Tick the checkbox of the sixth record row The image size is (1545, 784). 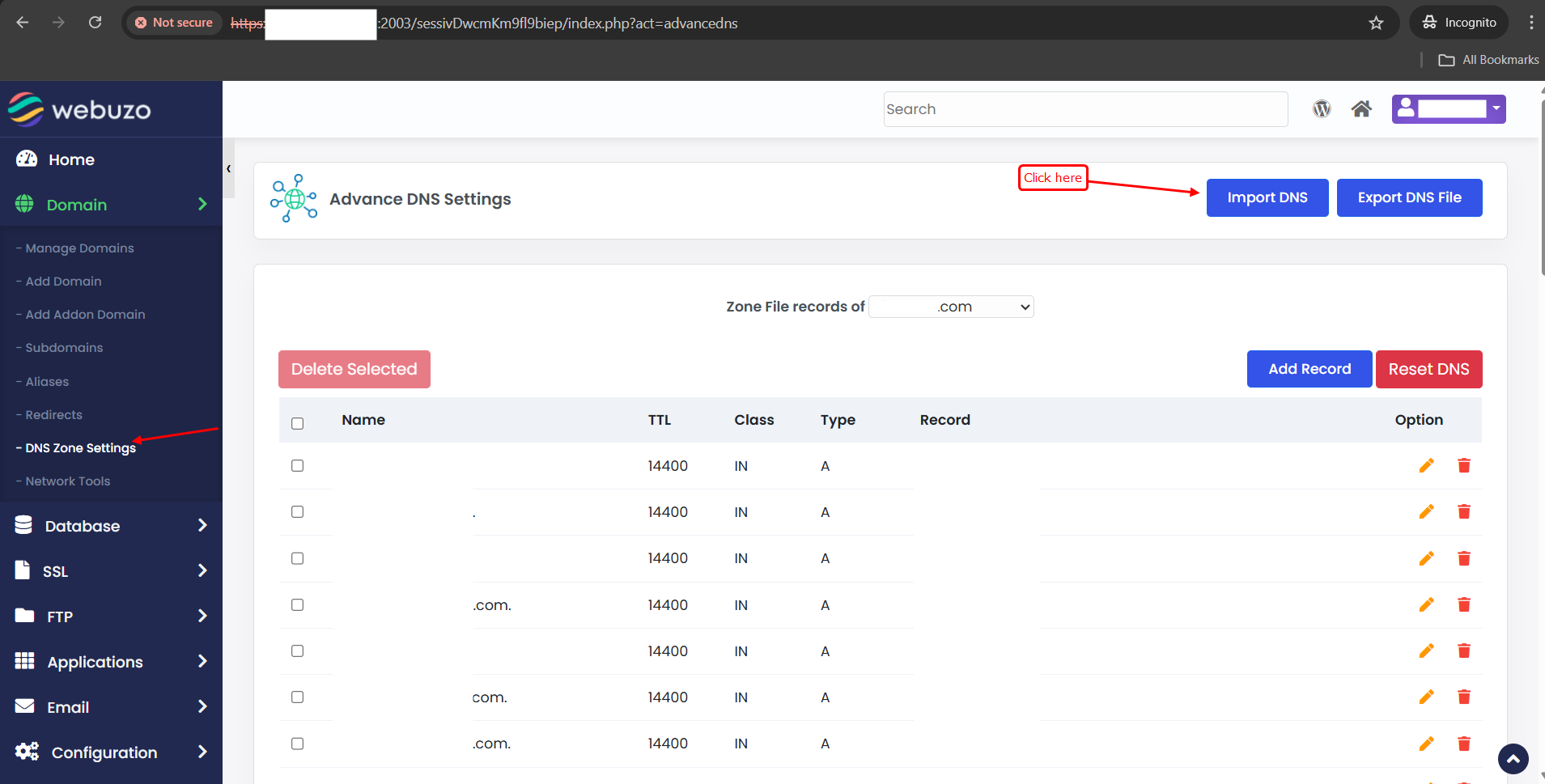tap(297, 697)
